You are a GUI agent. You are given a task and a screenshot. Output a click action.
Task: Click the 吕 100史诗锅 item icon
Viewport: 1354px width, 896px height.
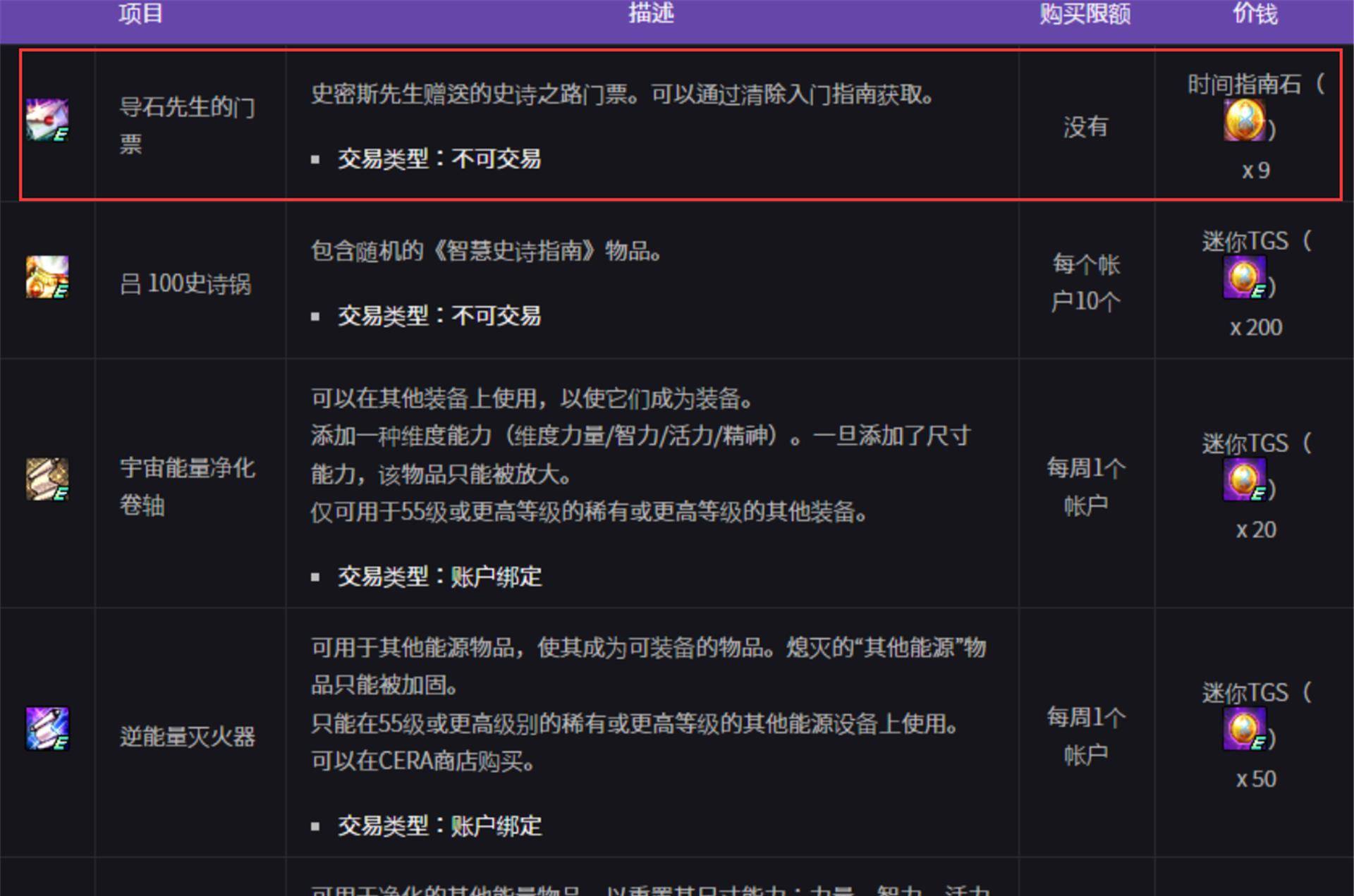coord(47,276)
